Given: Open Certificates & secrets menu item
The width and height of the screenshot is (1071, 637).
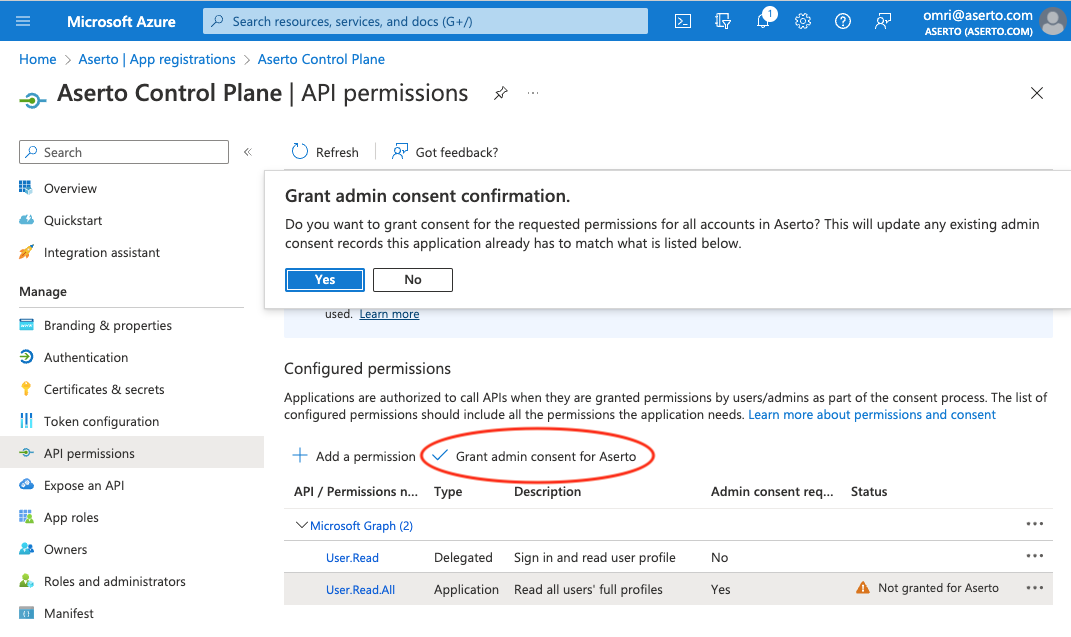Looking at the screenshot, I should coord(104,389).
